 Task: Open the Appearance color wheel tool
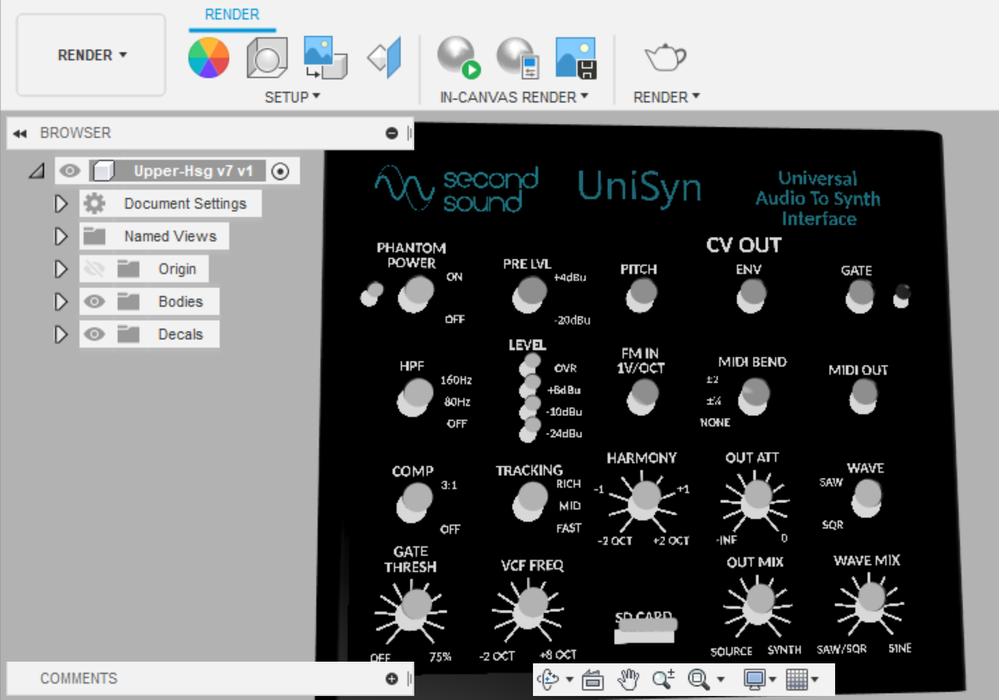tap(208, 57)
